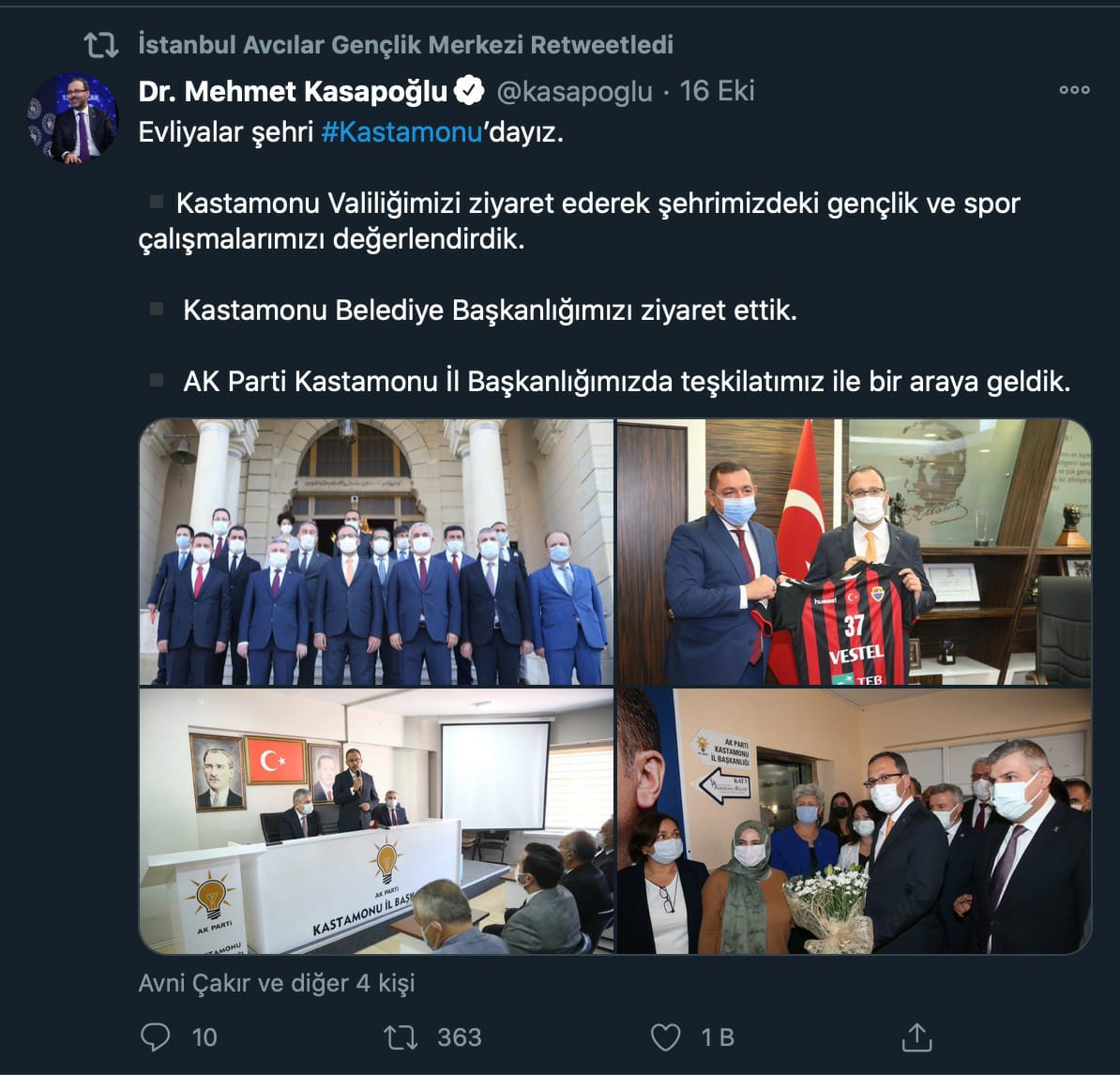This screenshot has height=1075, width=1120.
Task: Click the retweeted indicator icon at top
Action: (x=100, y=45)
